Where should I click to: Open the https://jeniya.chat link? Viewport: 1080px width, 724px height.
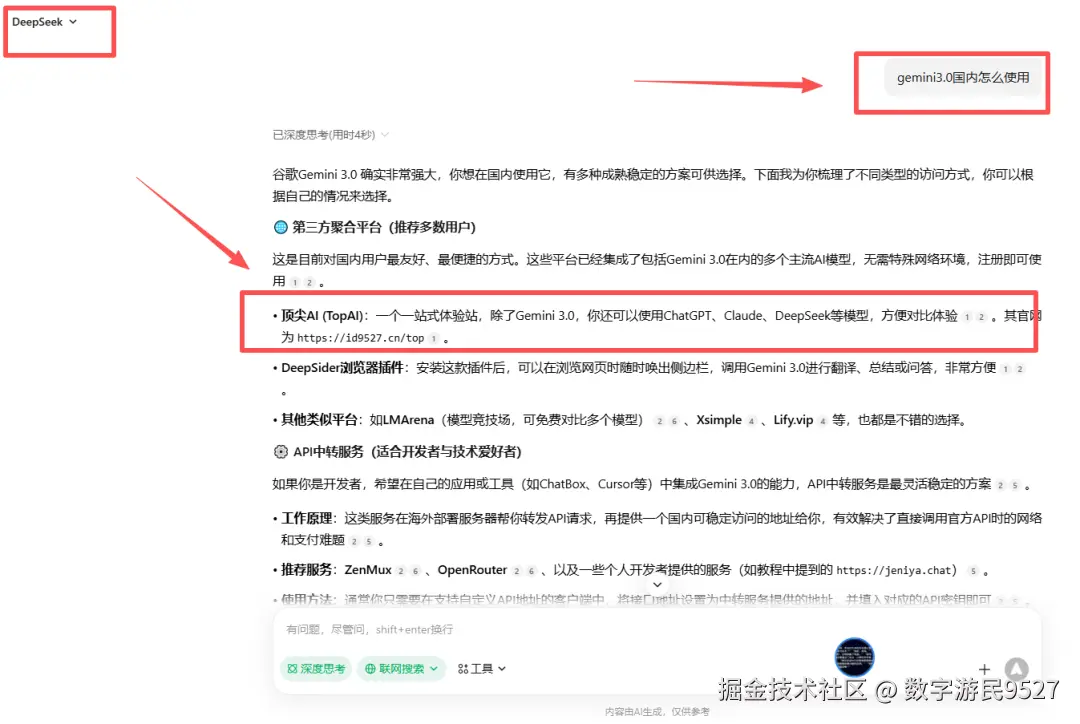point(893,570)
